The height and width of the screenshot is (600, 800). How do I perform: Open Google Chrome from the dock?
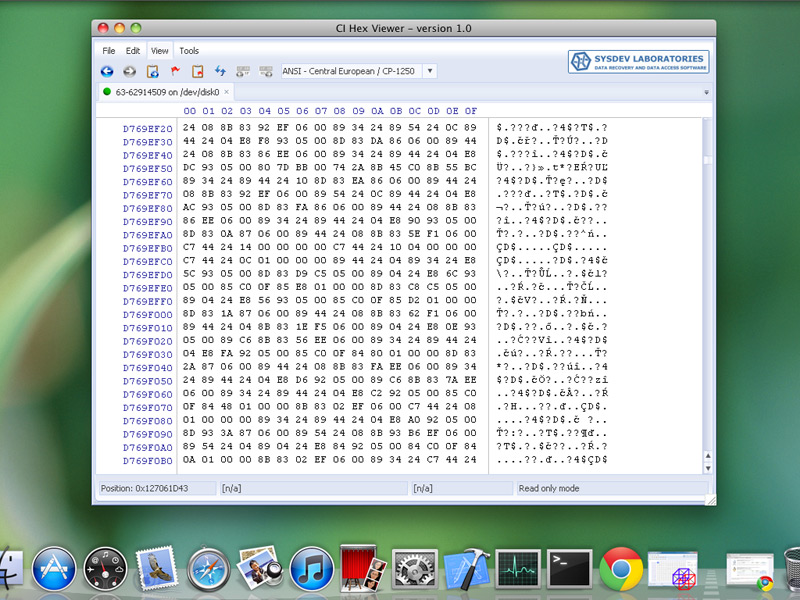pos(621,570)
